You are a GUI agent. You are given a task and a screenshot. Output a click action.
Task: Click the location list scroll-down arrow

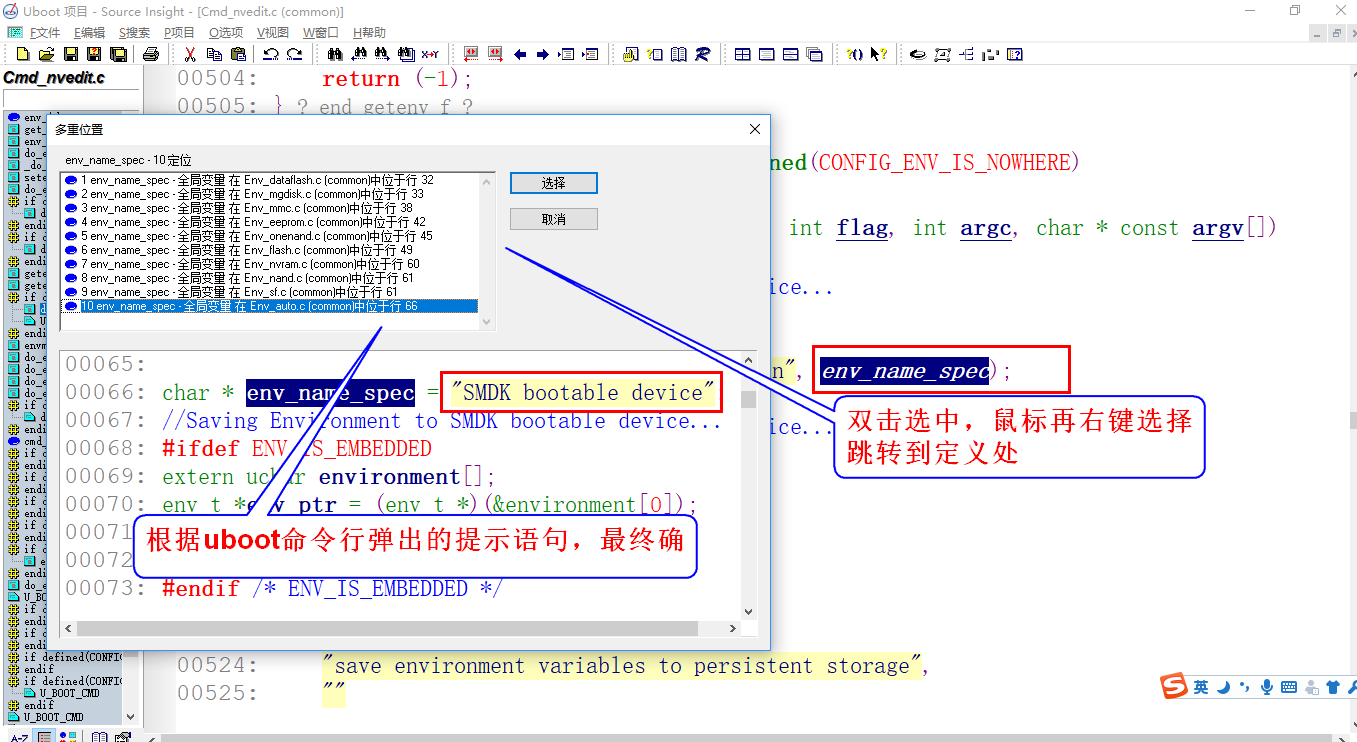tap(487, 322)
